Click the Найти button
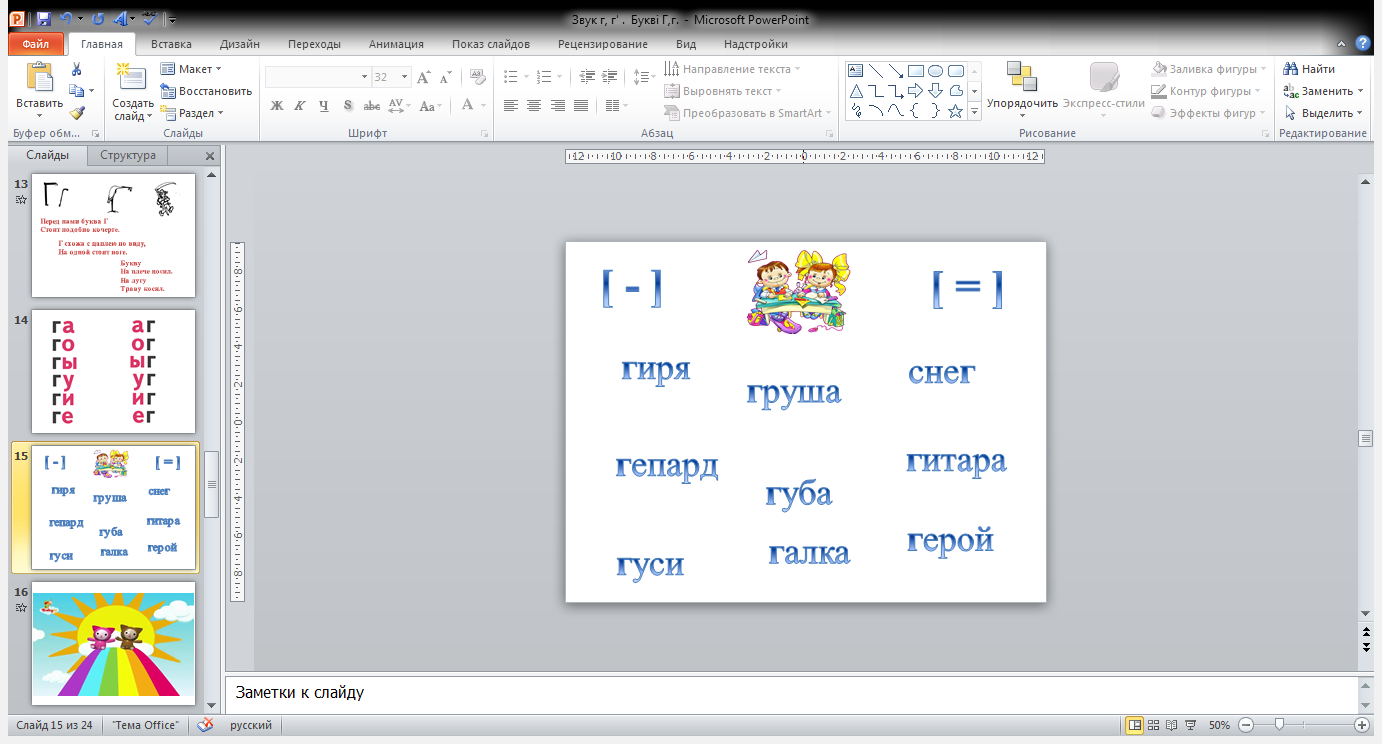 click(x=1309, y=69)
